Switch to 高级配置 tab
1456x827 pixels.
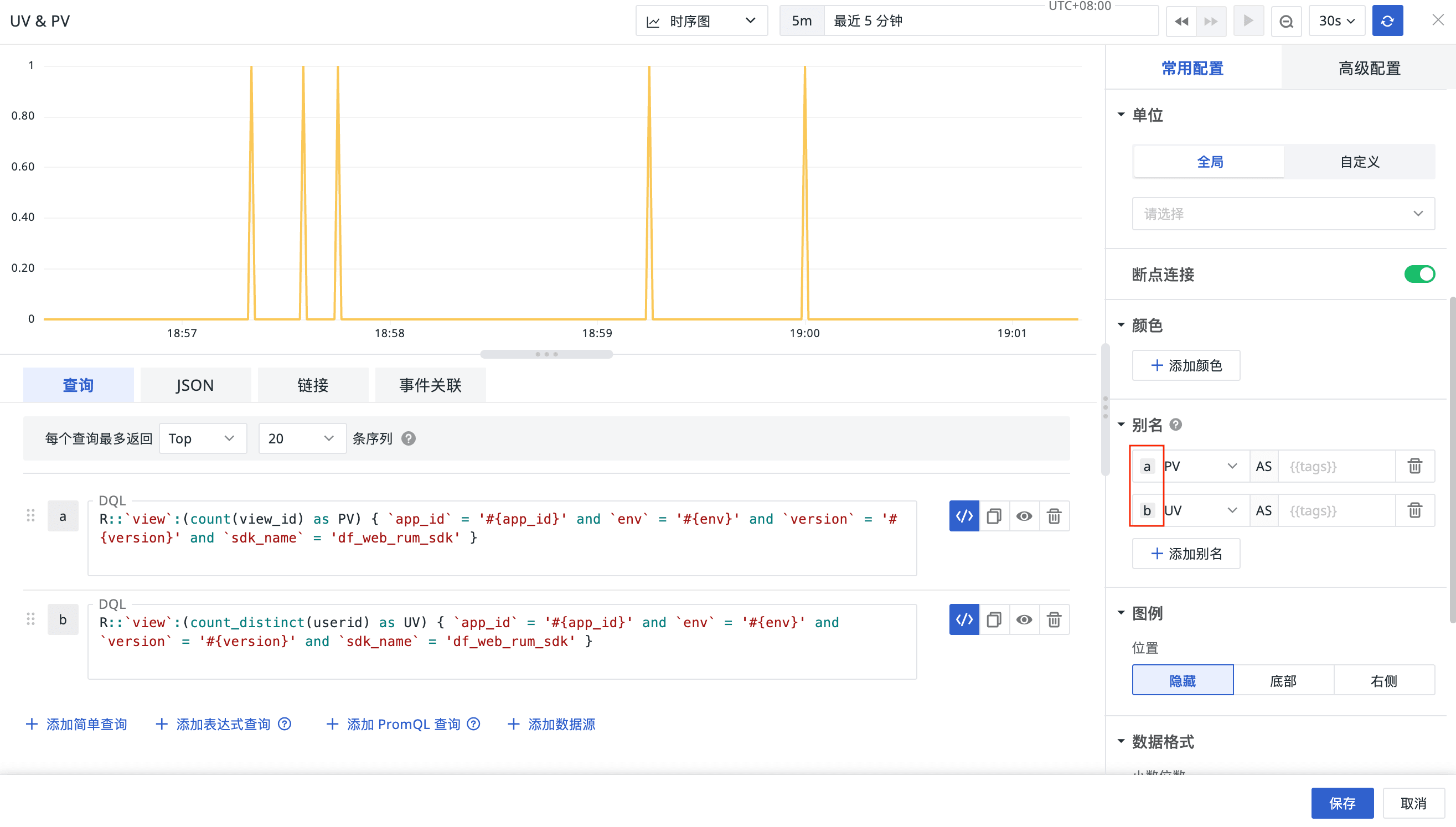point(1369,68)
